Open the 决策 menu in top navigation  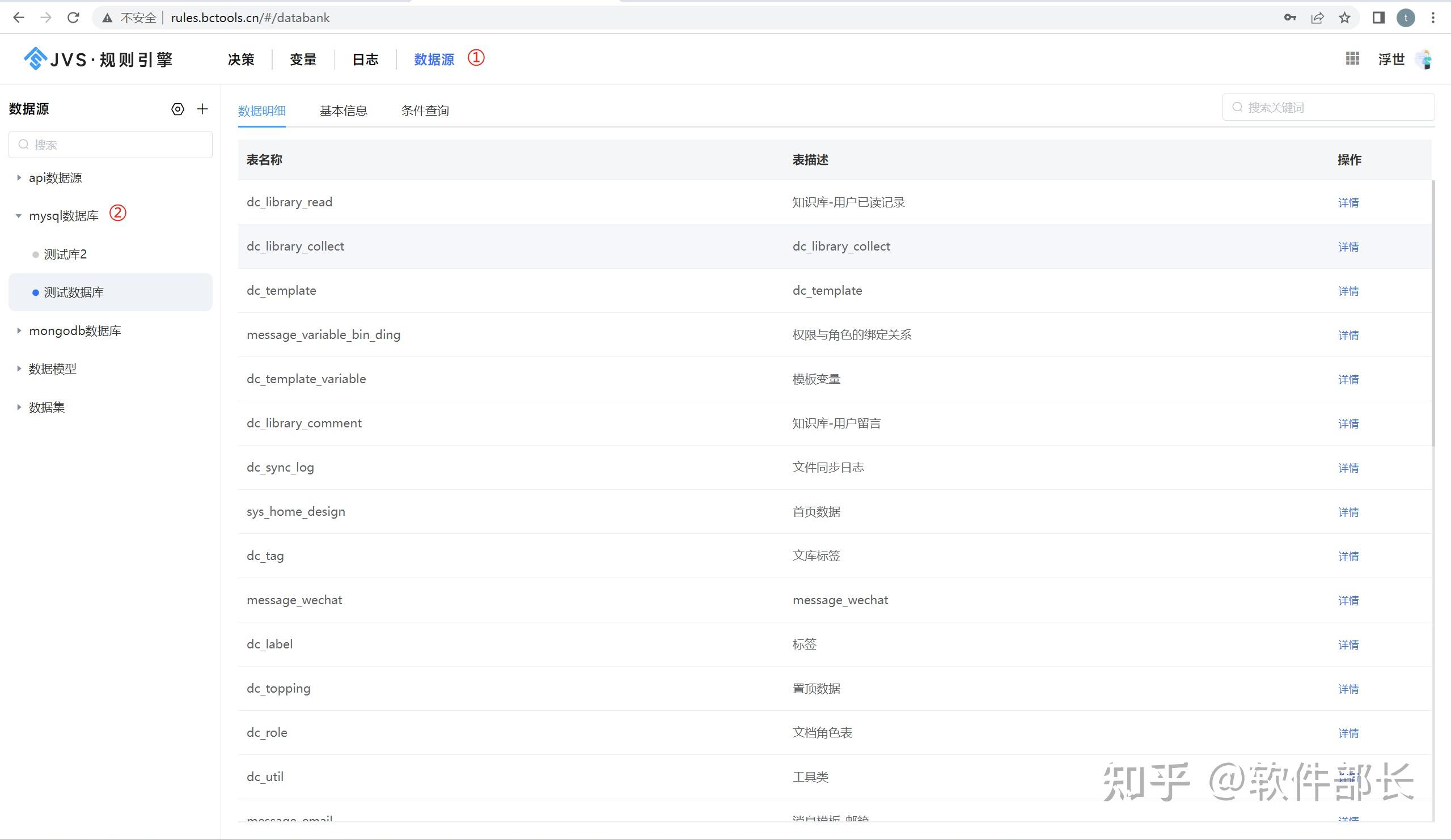(240, 60)
